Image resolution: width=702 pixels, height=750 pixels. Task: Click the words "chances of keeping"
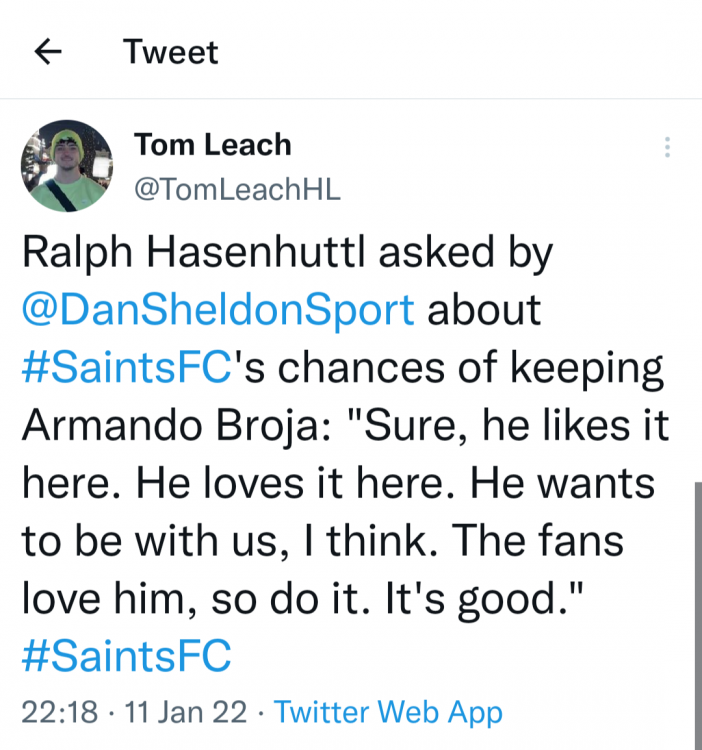tap(464, 370)
